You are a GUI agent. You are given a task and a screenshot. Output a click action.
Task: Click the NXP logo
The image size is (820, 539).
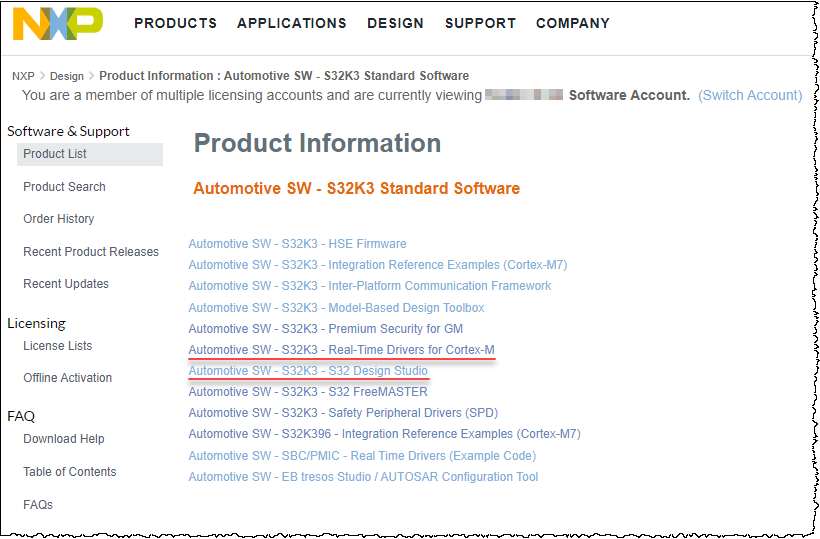tap(57, 24)
